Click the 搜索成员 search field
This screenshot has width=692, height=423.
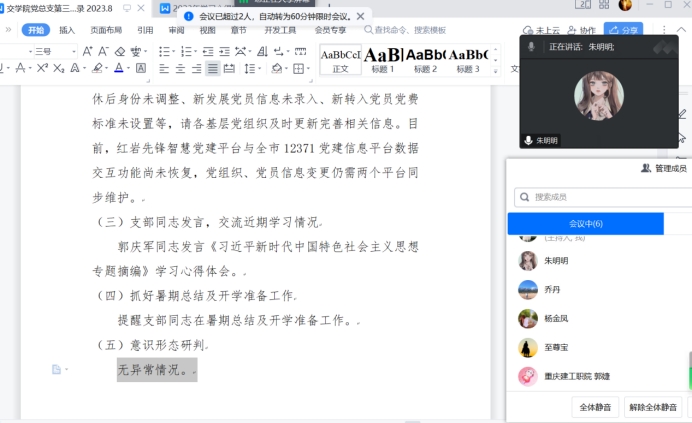pos(600,198)
